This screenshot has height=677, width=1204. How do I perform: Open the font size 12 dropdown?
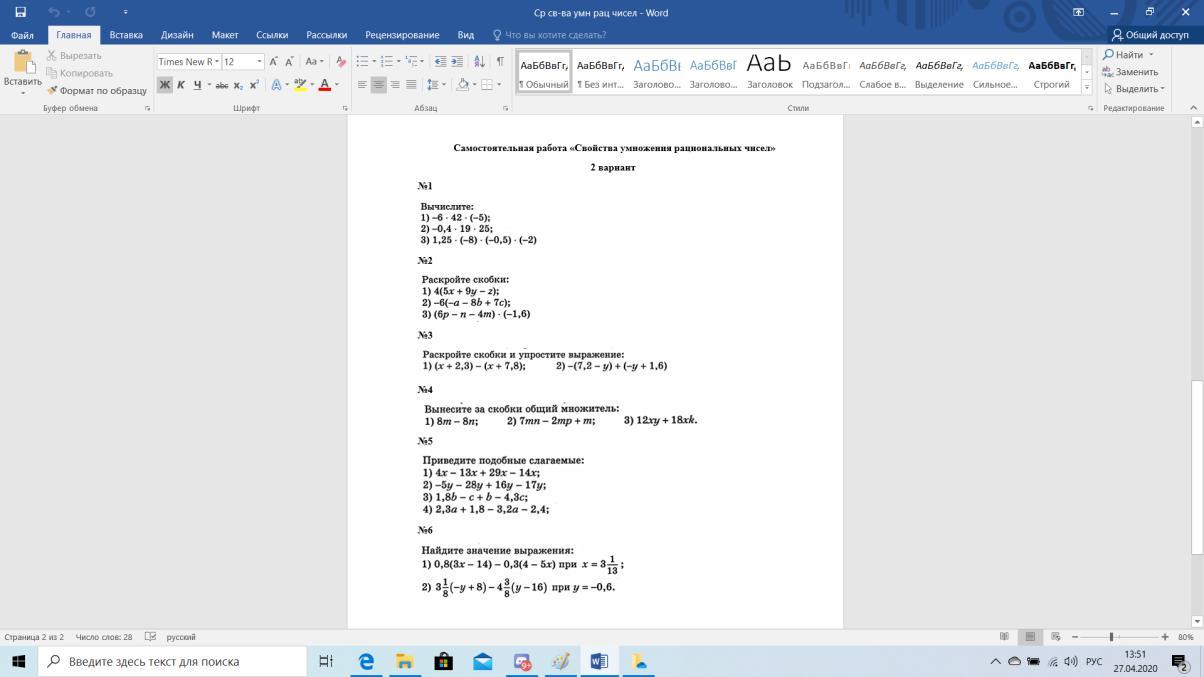click(258, 62)
